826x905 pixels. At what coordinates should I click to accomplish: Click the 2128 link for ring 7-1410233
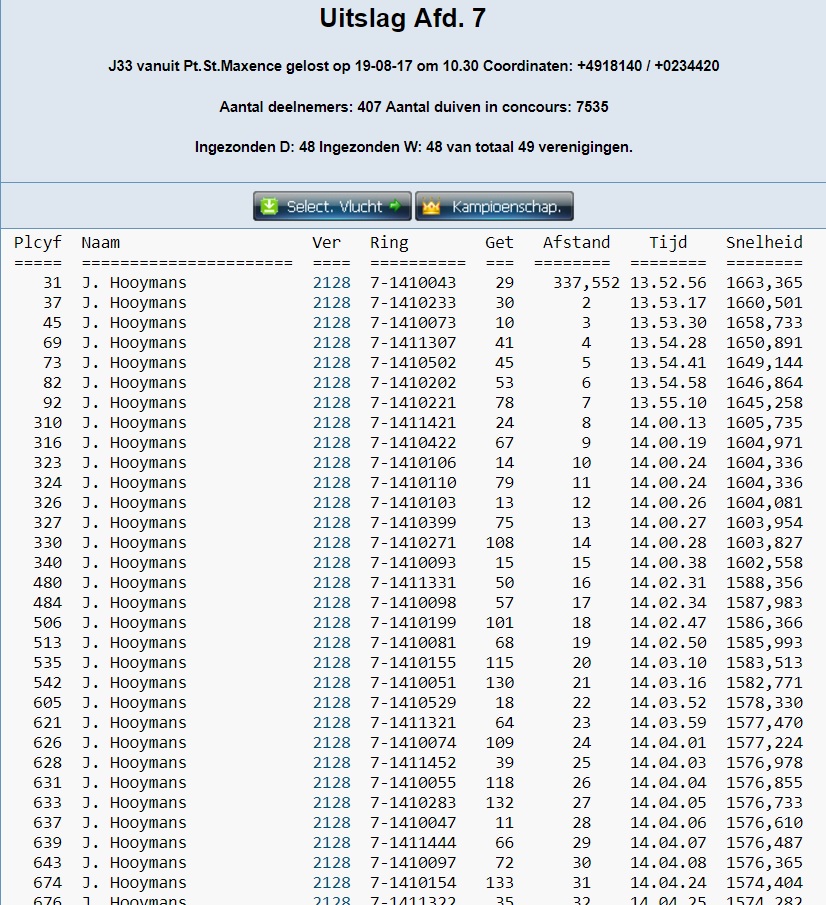pyautogui.click(x=332, y=303)
